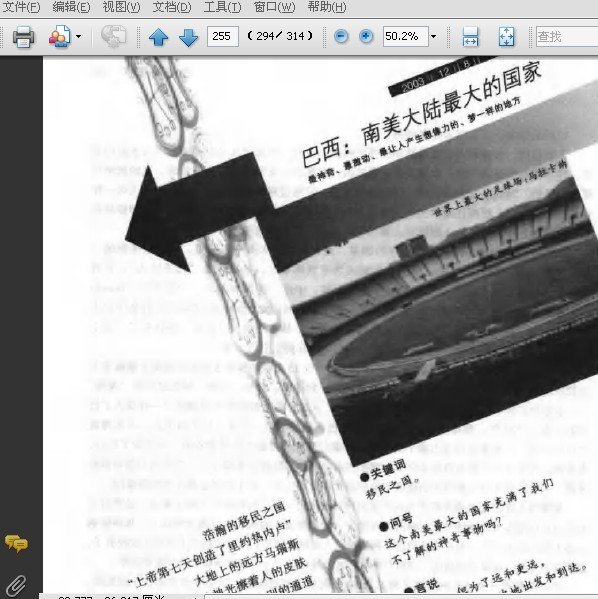Click the Print icon

[23, 37]
